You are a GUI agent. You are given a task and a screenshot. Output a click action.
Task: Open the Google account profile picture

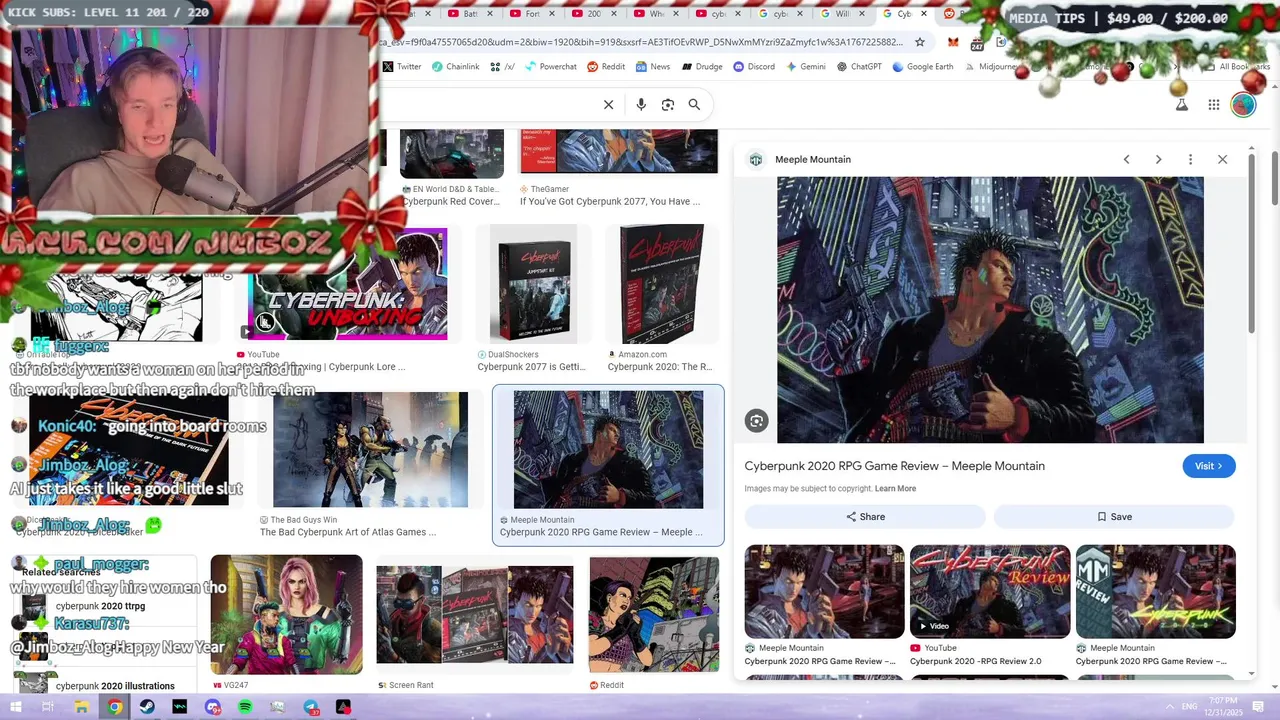[x=1243, y=105]
